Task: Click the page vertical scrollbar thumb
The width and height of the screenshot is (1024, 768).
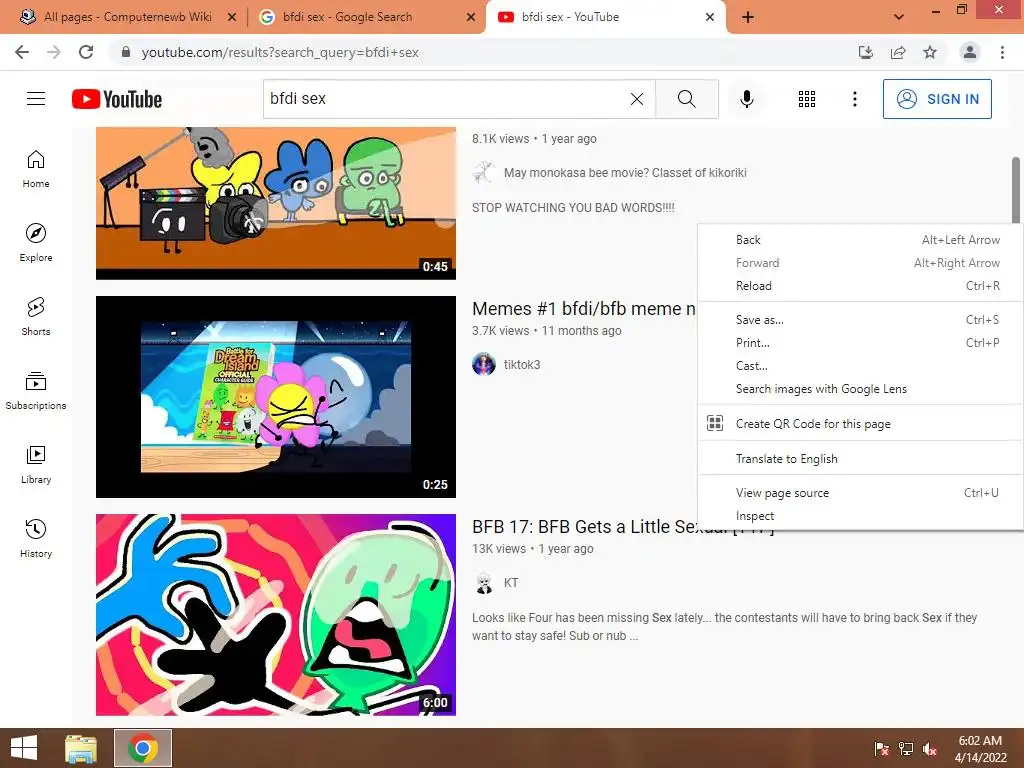Action: (x=1016, y=189)
